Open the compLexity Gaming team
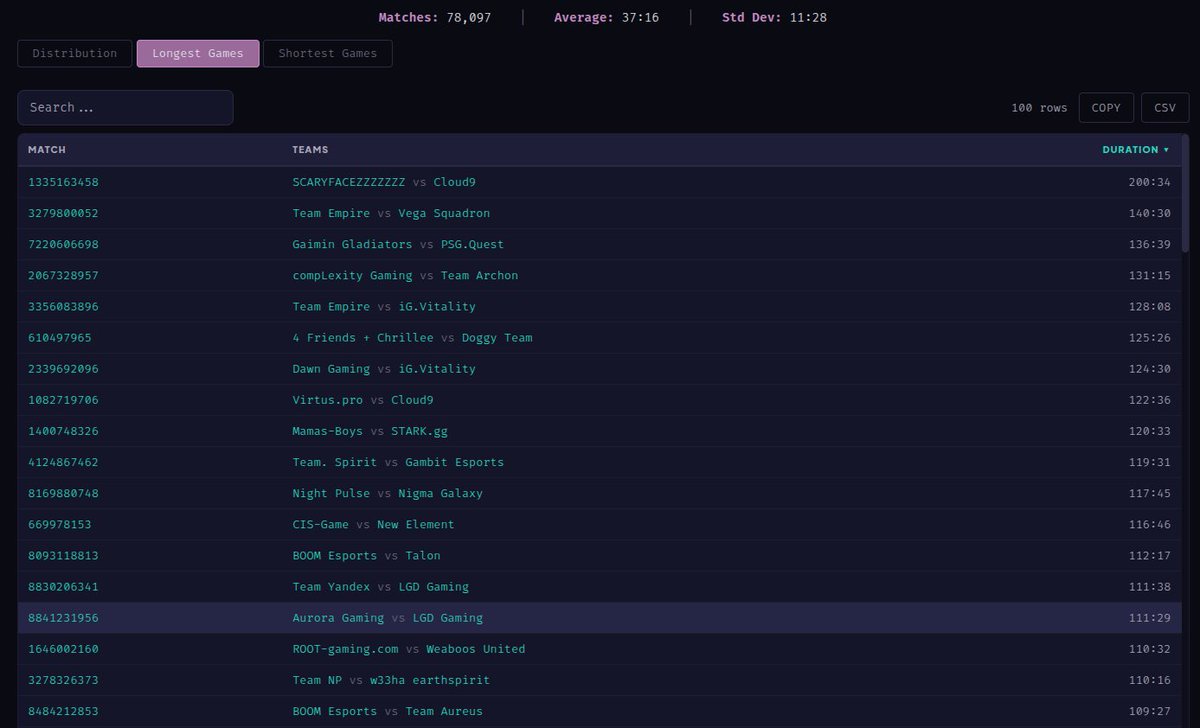The width and height of the screenshot is (1200, 728). 352,275
